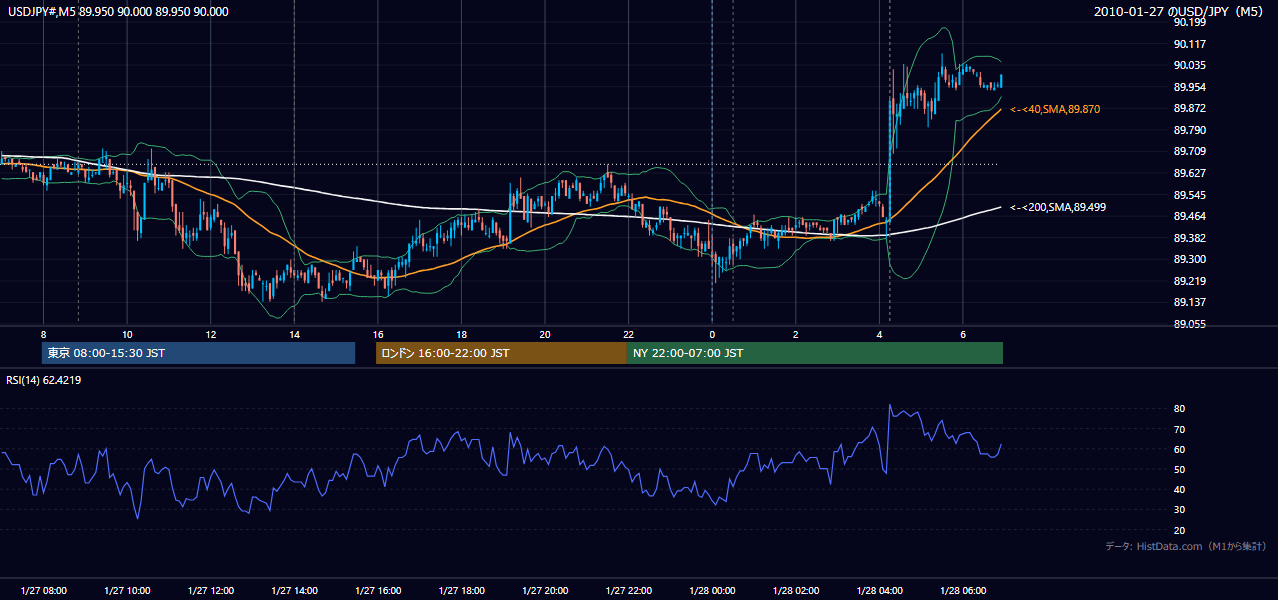
Task: Click hour label 0 under price chart
Action: tap(712, 334)
